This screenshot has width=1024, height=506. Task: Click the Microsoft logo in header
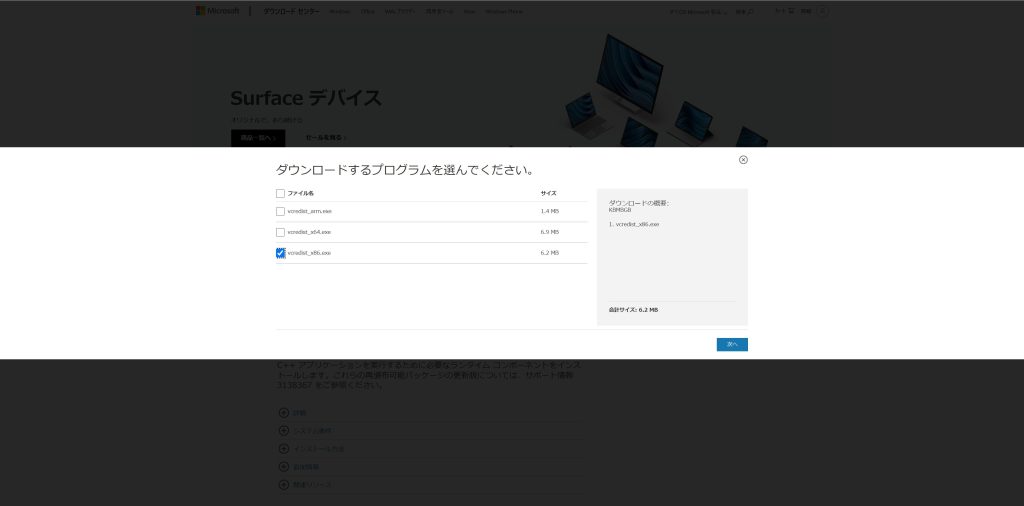click(x=217, y=11)
